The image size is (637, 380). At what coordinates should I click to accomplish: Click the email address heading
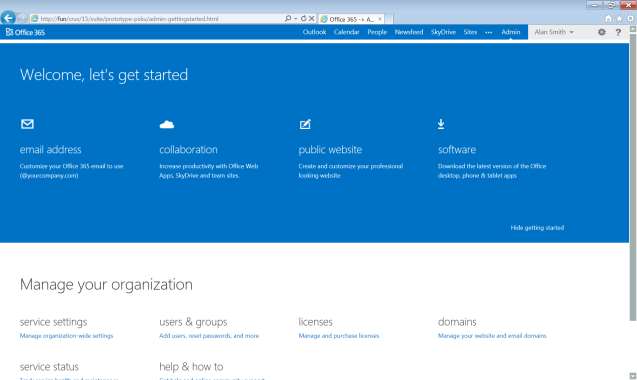(x=50, y=150)
